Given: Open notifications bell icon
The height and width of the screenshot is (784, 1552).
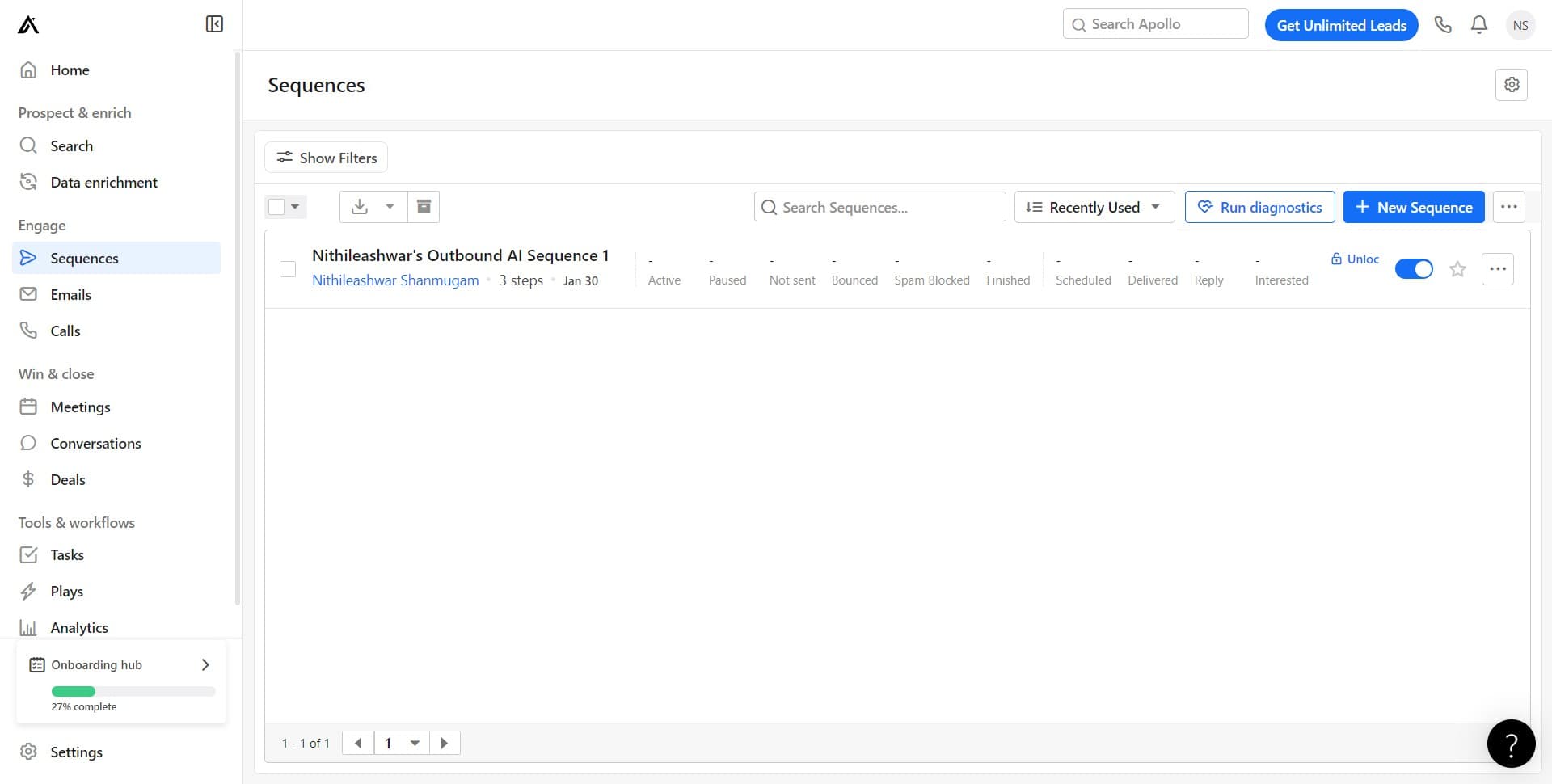Looking at the screenshot, I should pyautogui.click(x=1478, y=25).
